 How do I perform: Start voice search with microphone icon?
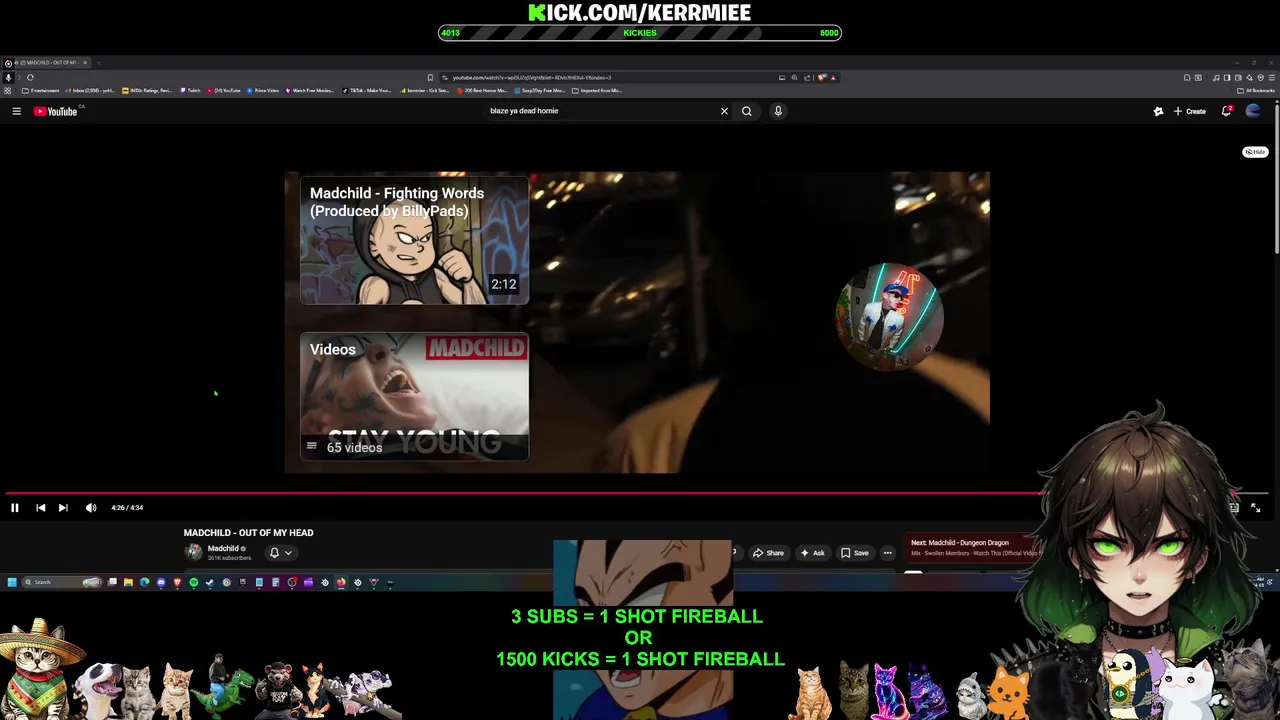[x=778, y=111]
